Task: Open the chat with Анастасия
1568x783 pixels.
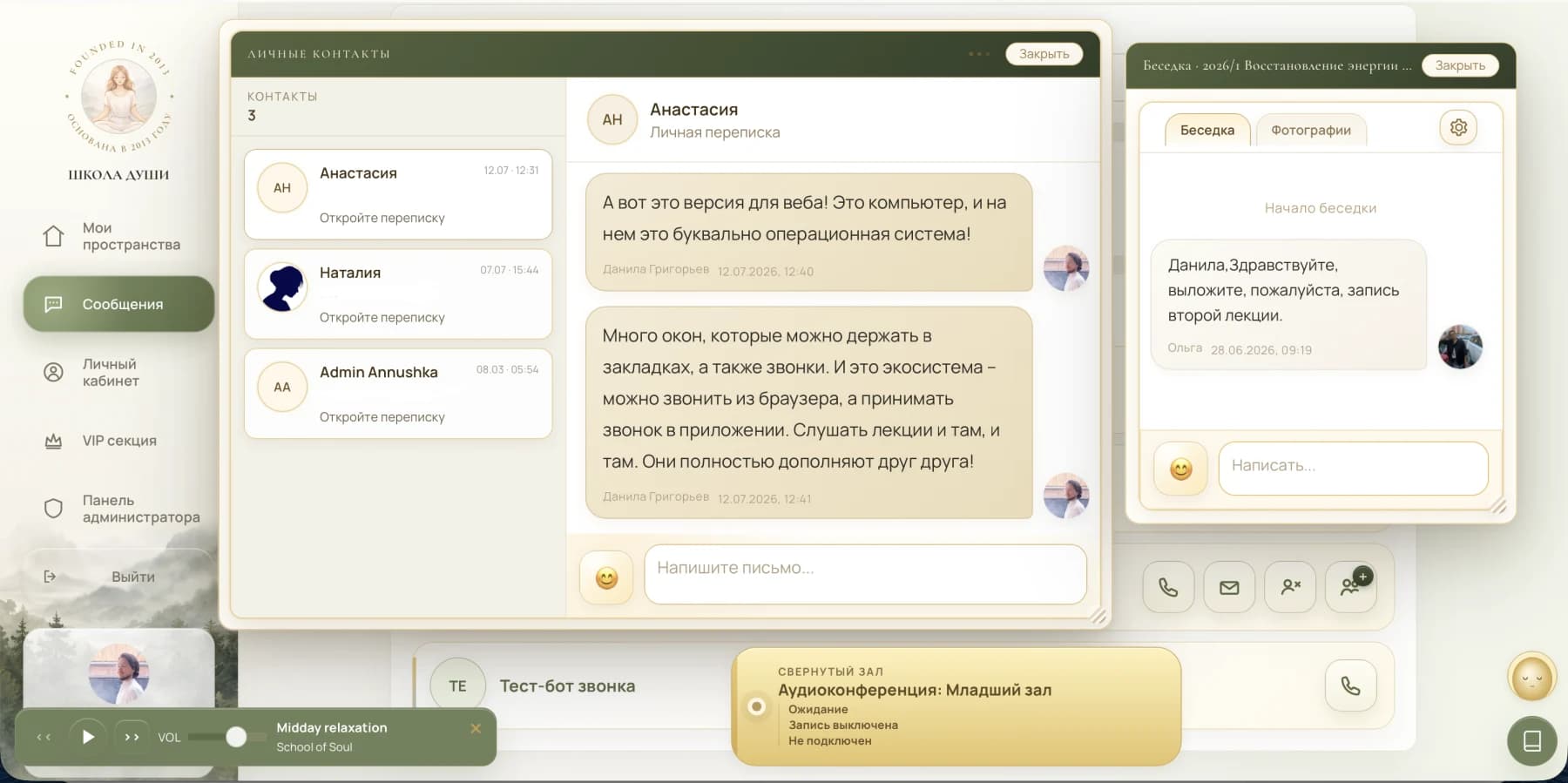Action: pyautogui.click(x=398, y=194)
